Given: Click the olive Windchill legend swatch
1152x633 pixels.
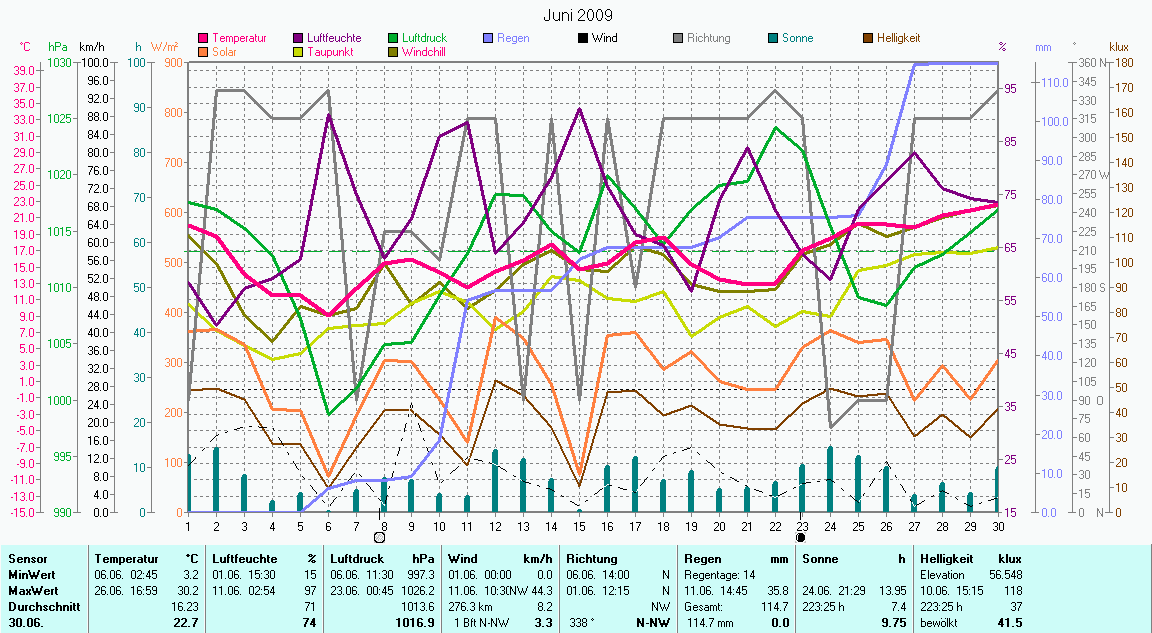Looking at the screenshot, I should (393, 51).
